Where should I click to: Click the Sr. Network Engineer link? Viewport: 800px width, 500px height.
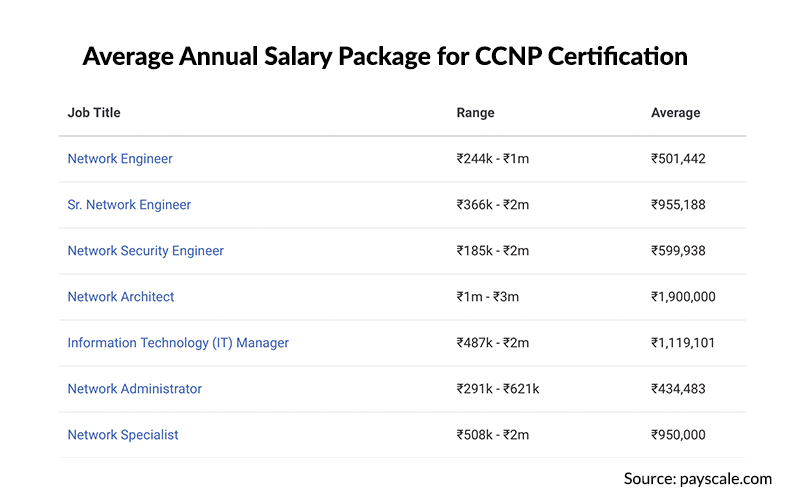click(x=129, y=205)
